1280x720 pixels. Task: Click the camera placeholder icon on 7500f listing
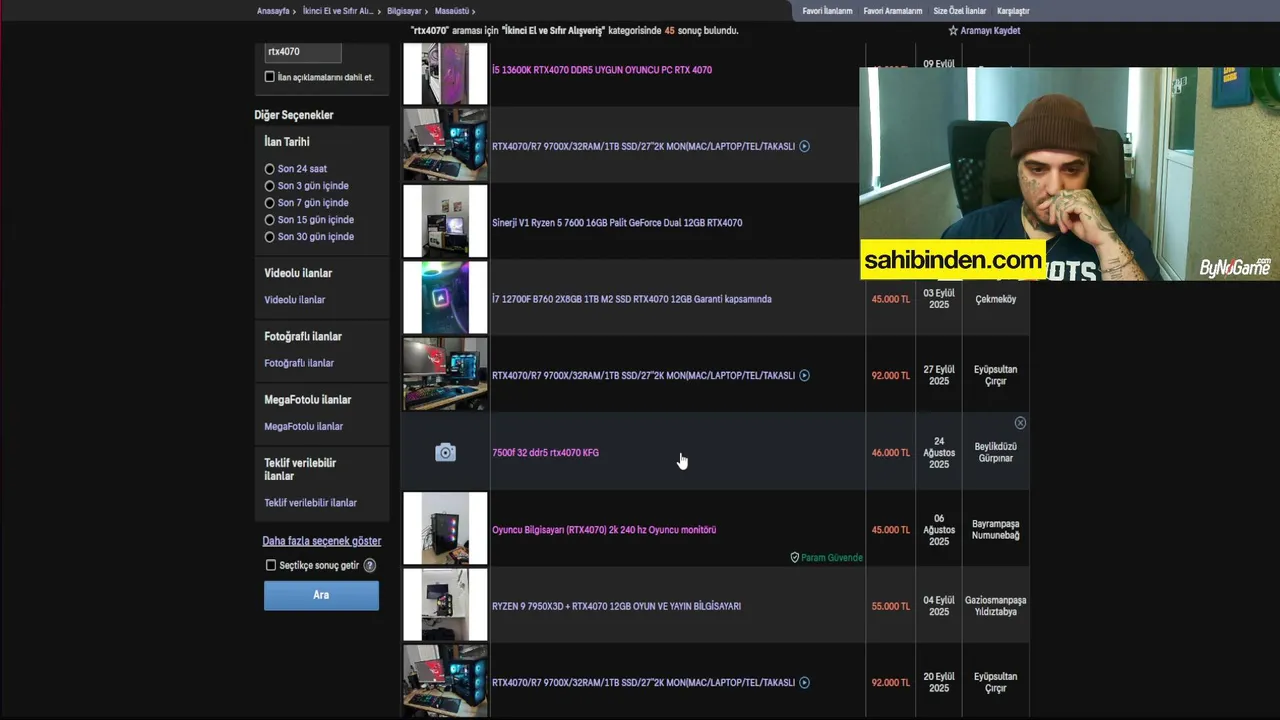(x=445, y=453)
